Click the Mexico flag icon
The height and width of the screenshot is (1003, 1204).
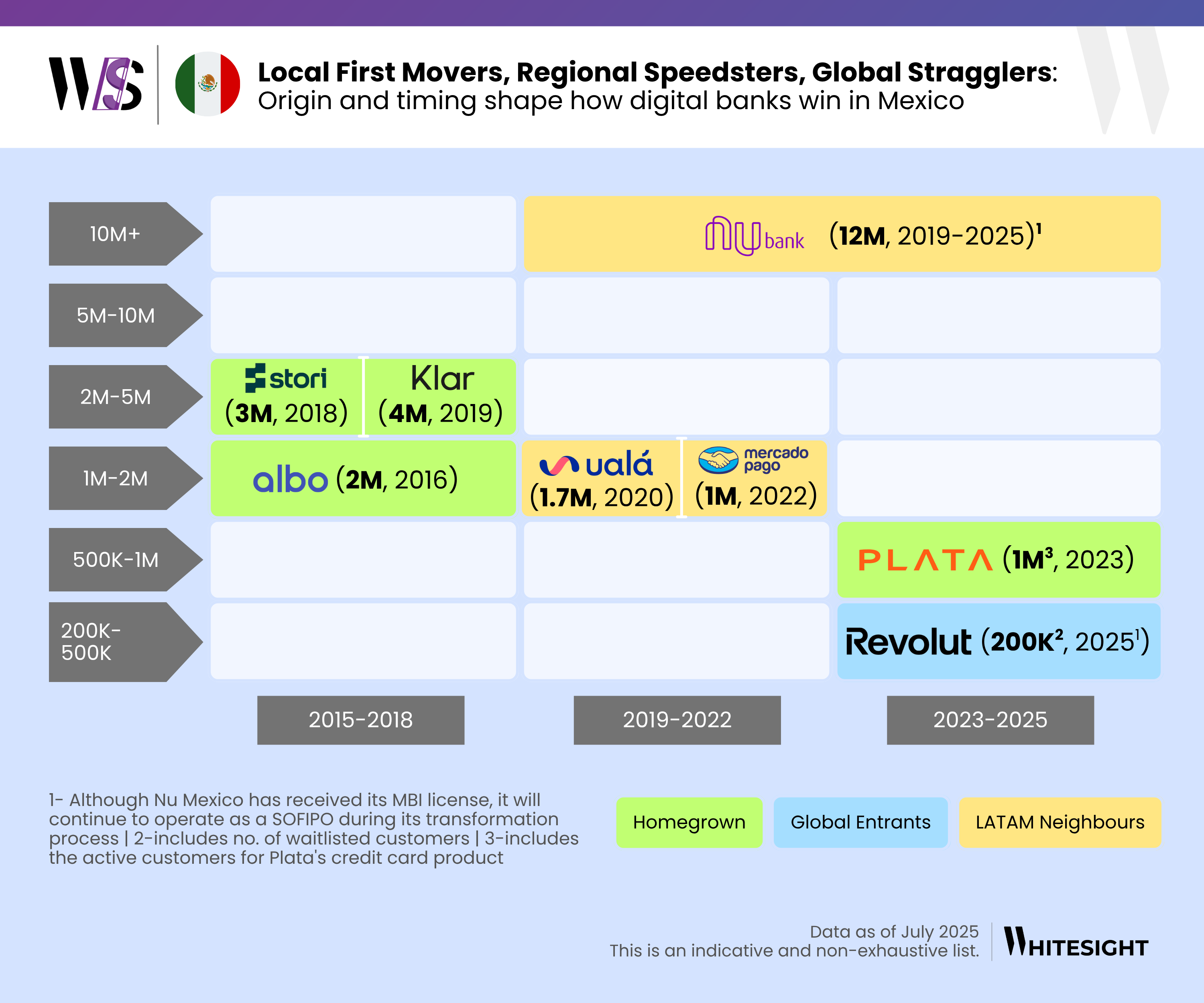[207, 84]
